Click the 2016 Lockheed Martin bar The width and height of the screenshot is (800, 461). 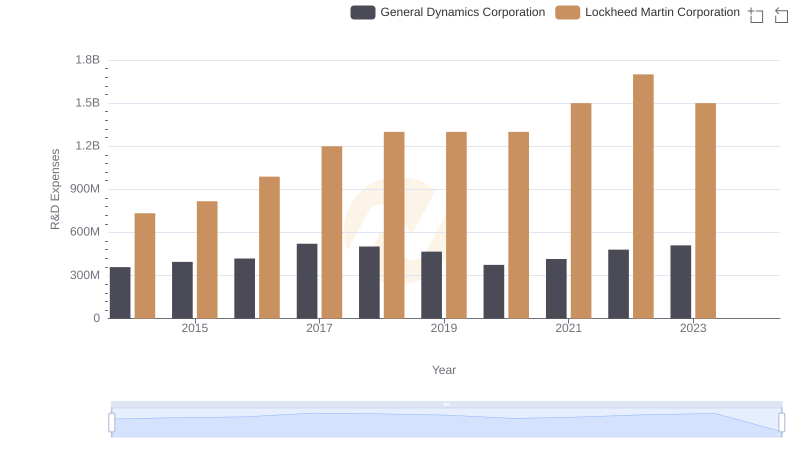(269, 247)
